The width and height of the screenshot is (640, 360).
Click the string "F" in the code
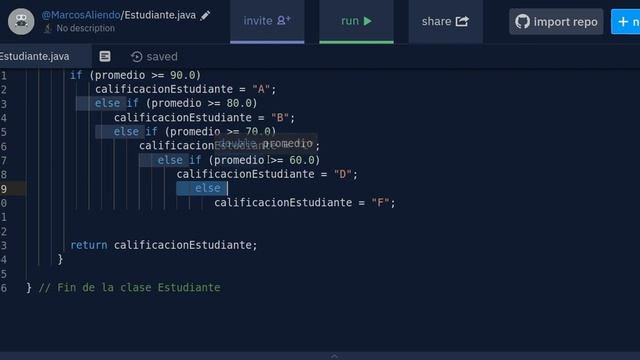[380, 202]
